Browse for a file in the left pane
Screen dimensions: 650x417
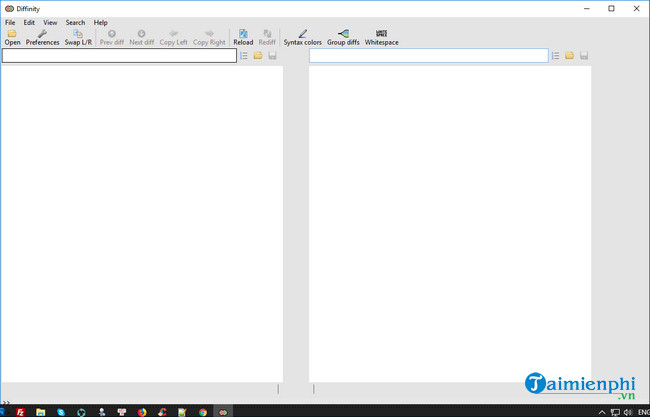[258, 56]
